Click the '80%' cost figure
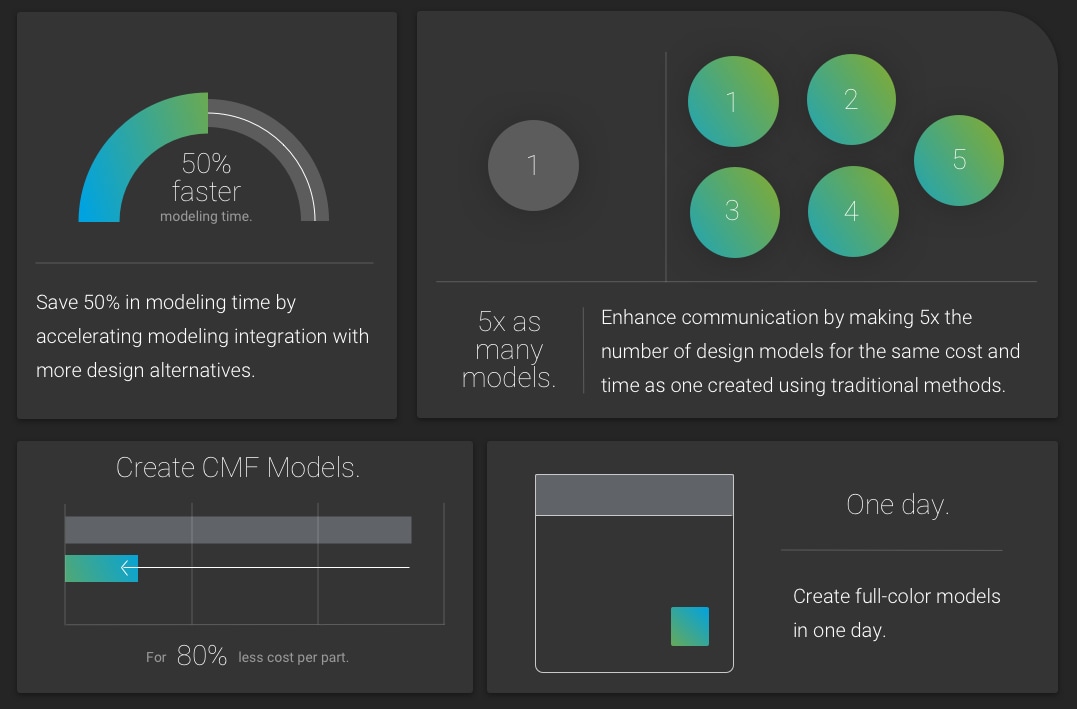The height and width of the screenshot is (709, 1077). point(201,655)
